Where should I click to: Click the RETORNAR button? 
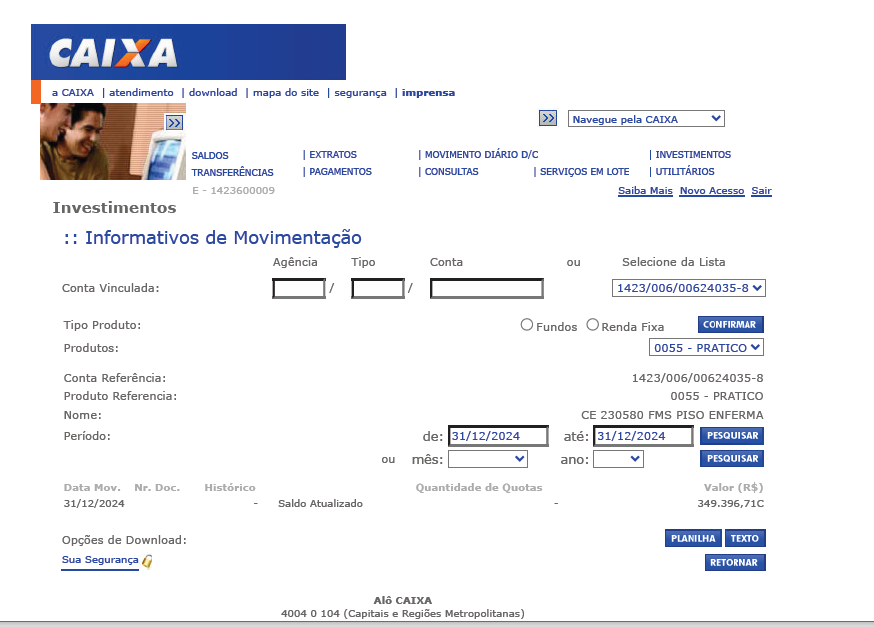click(x=735, y=562)
